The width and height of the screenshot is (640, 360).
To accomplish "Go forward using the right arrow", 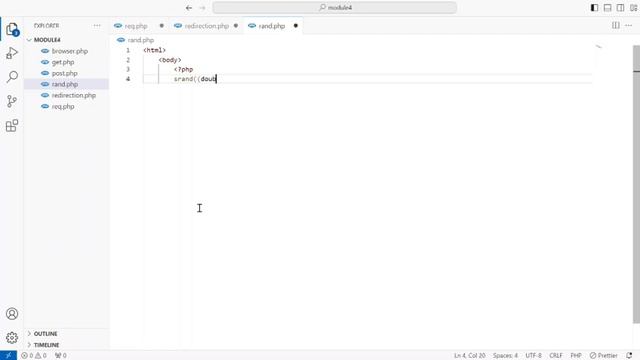I will click(202, 8).
